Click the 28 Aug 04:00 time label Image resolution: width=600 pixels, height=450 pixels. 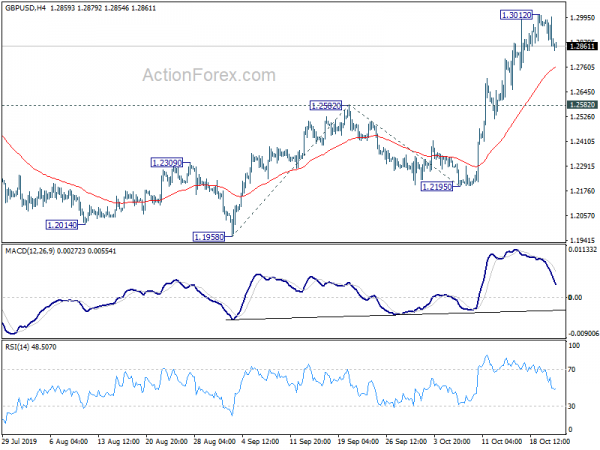(214, 441)
